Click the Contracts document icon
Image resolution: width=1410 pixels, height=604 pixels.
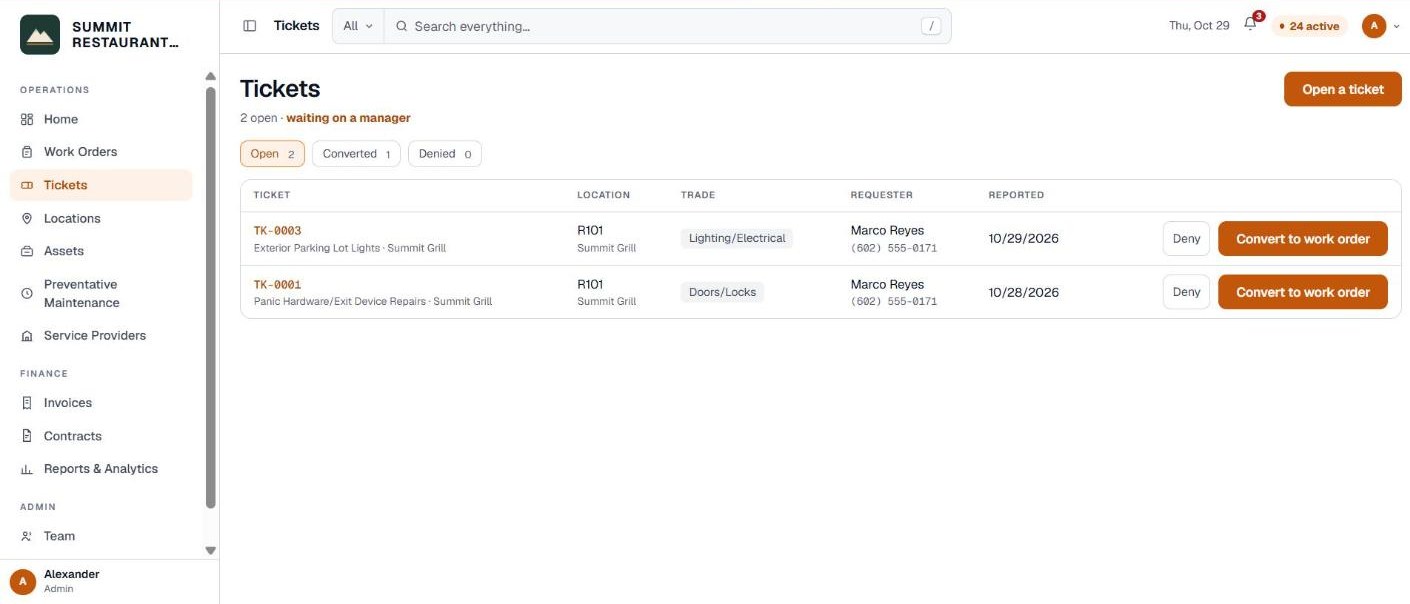click(27, 436)
